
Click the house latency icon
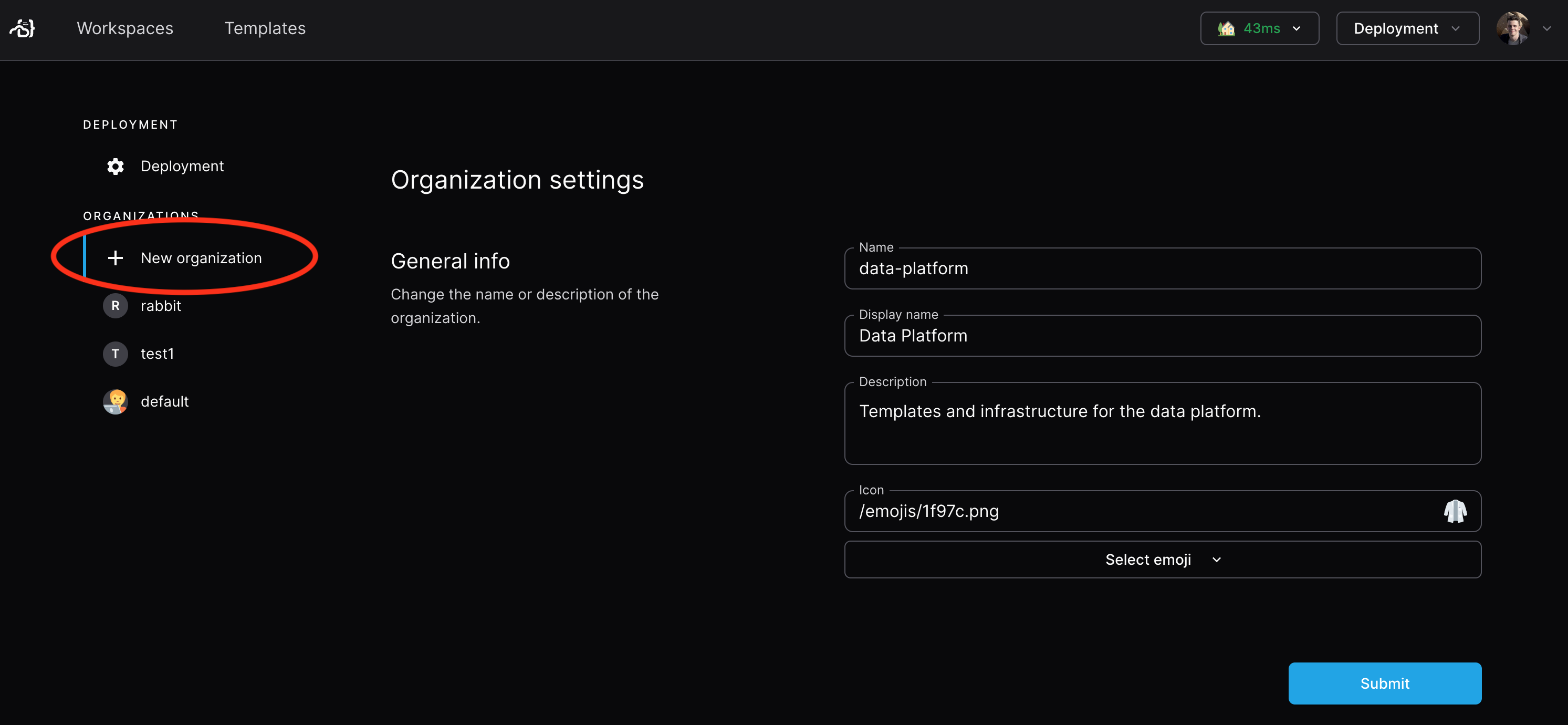(x=1226, y=28)
